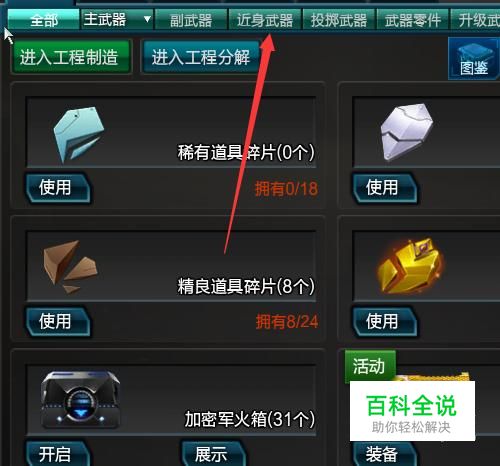Click the brown 精良道具碎片 fragment icon
The image size is (500, 466).
click(x=70, y=267)
